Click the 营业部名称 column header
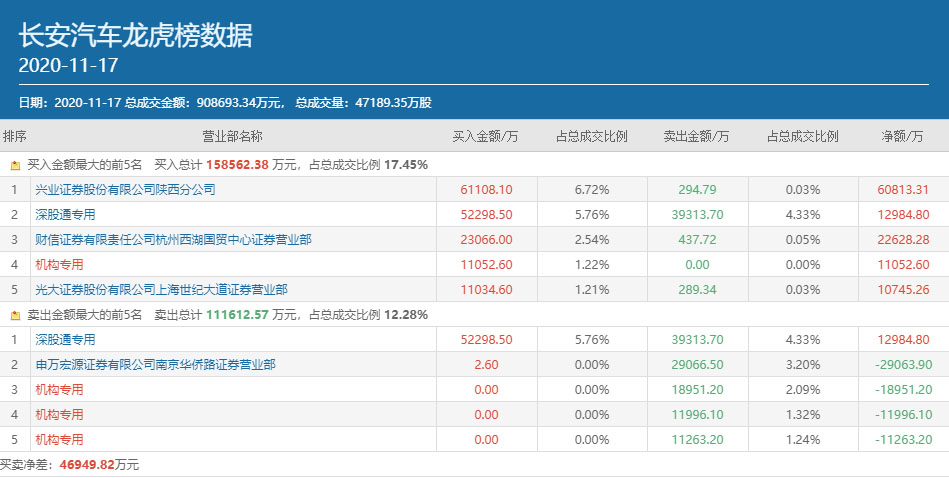 pos(232,136)
